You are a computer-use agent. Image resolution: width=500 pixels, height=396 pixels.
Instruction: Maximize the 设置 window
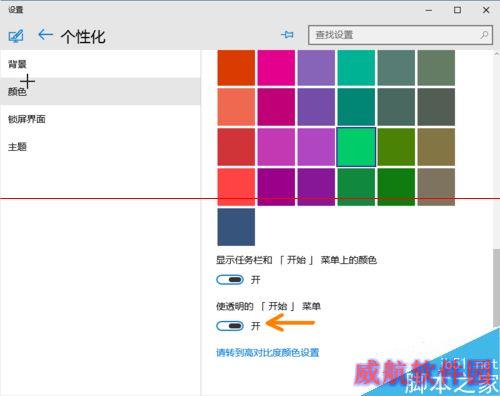(x=458, y=10)
